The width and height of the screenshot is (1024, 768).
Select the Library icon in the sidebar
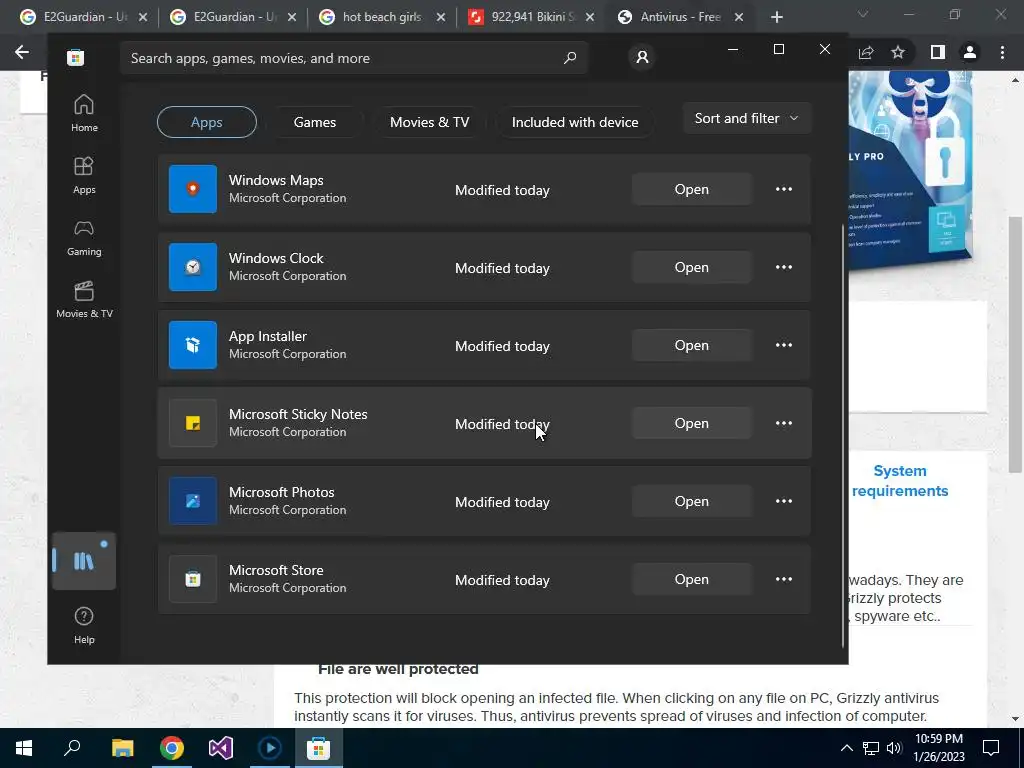[84, 561]
